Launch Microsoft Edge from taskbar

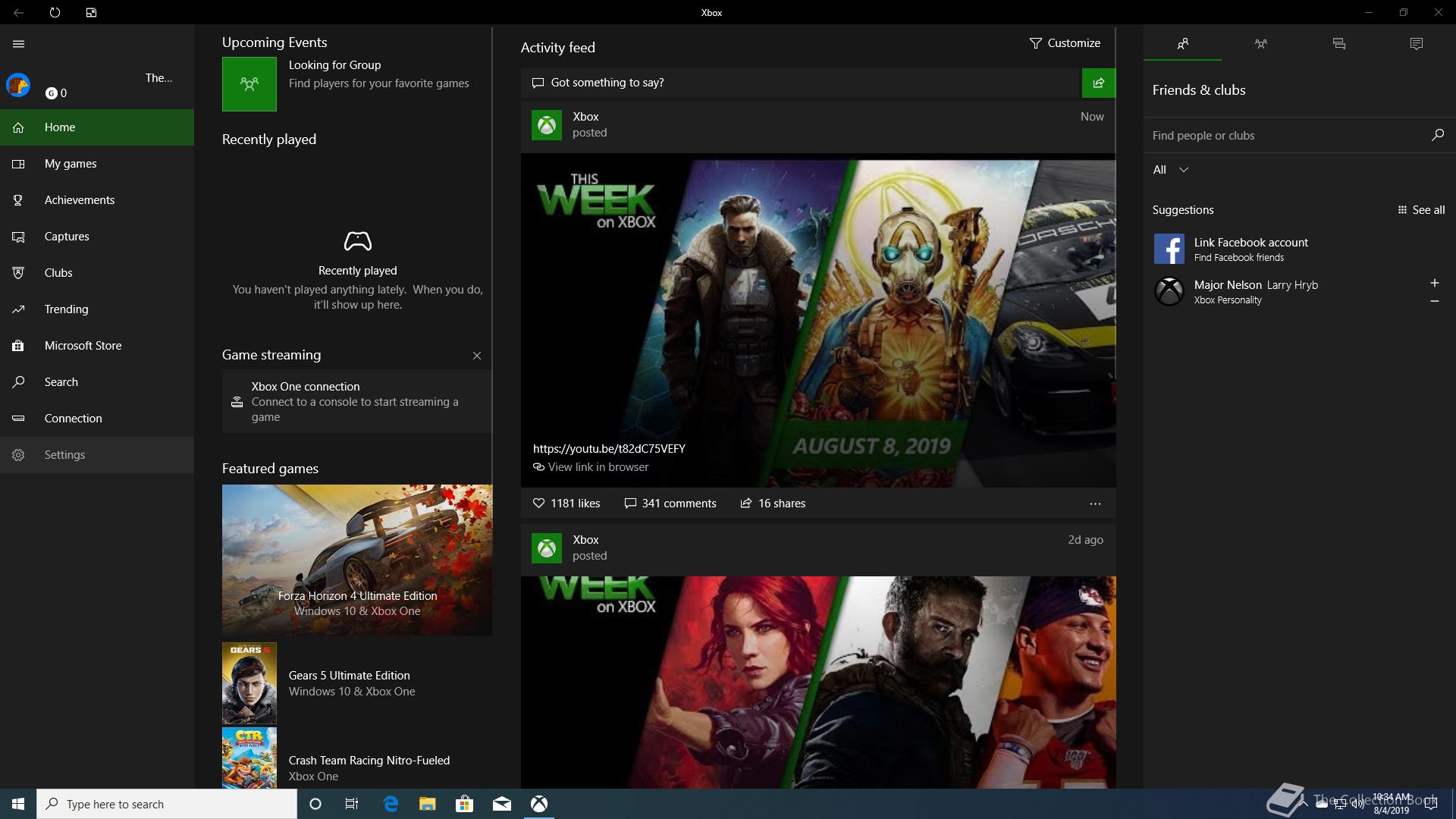point(391,804)
